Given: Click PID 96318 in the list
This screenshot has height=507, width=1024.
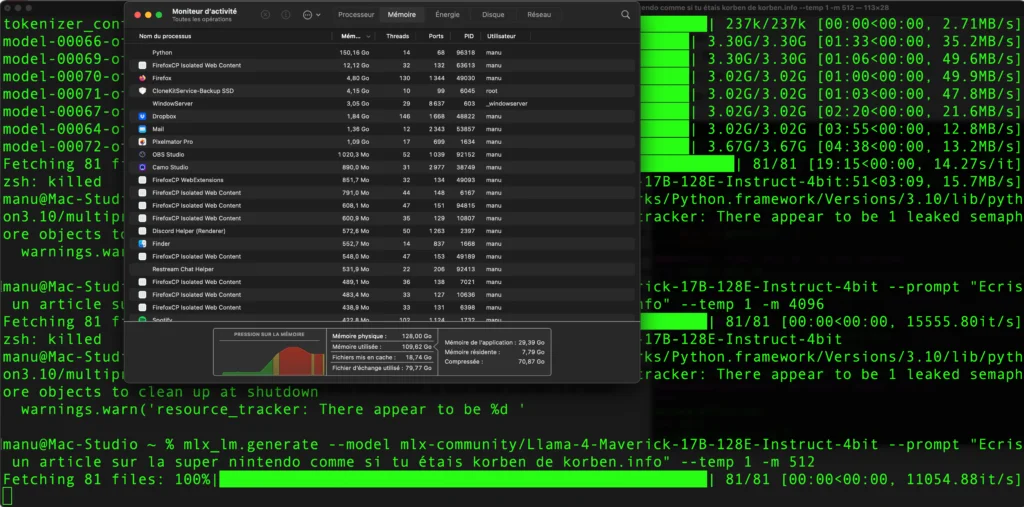Looking at the screenshot, I should click(466, 53).
